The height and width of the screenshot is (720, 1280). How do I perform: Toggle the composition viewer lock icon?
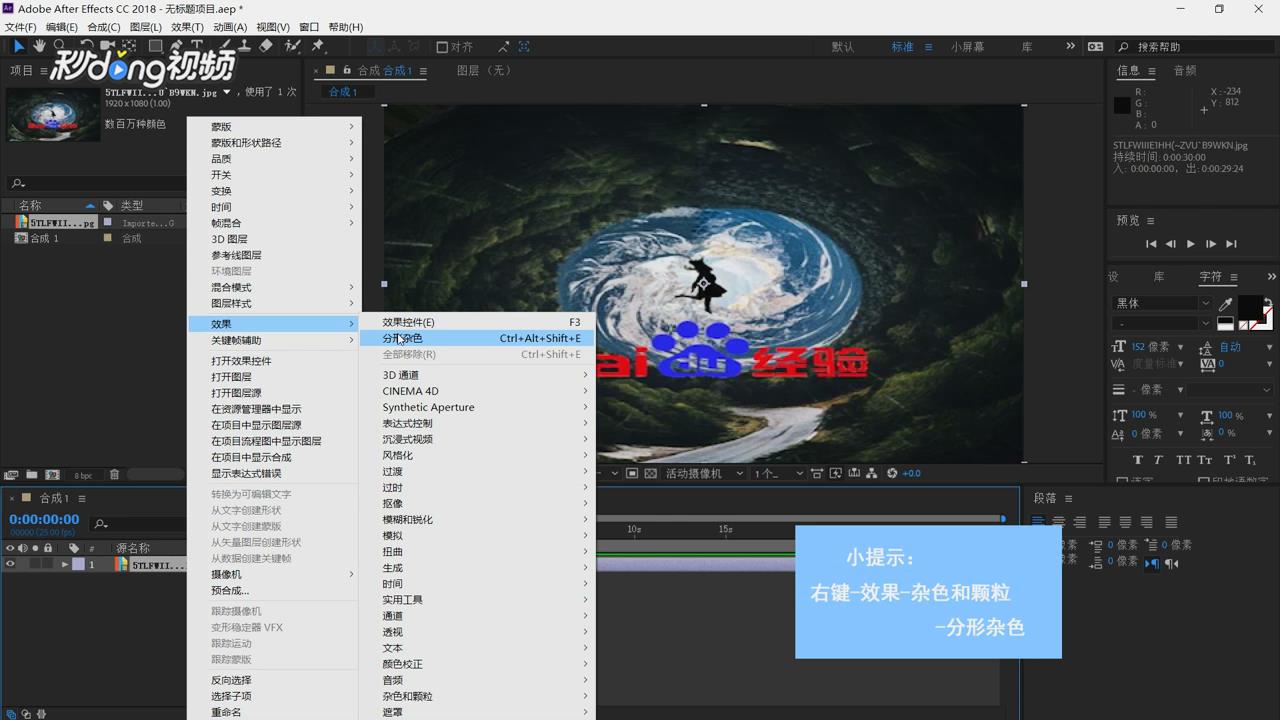[347, 70]
